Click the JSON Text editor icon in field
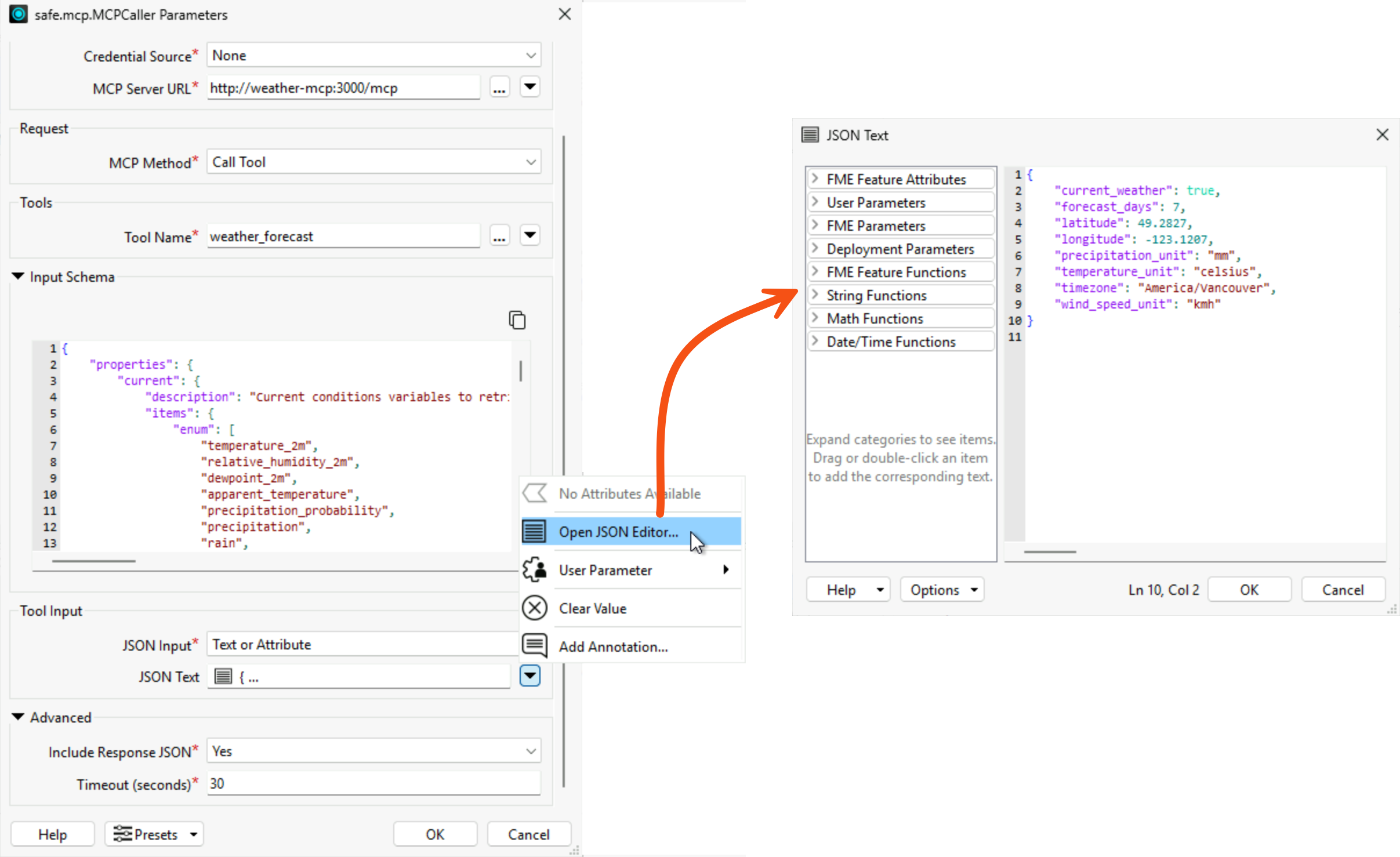The image size is (1400, 857). coord(223,676)
